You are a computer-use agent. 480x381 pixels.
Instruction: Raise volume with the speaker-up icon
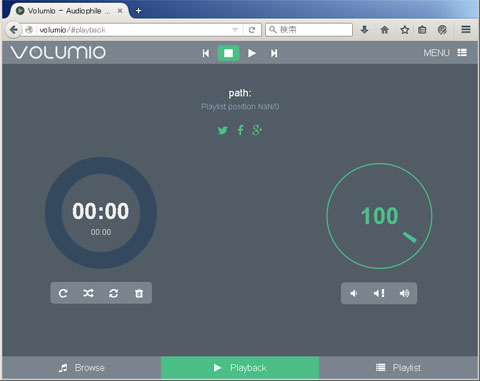[404, 293]
